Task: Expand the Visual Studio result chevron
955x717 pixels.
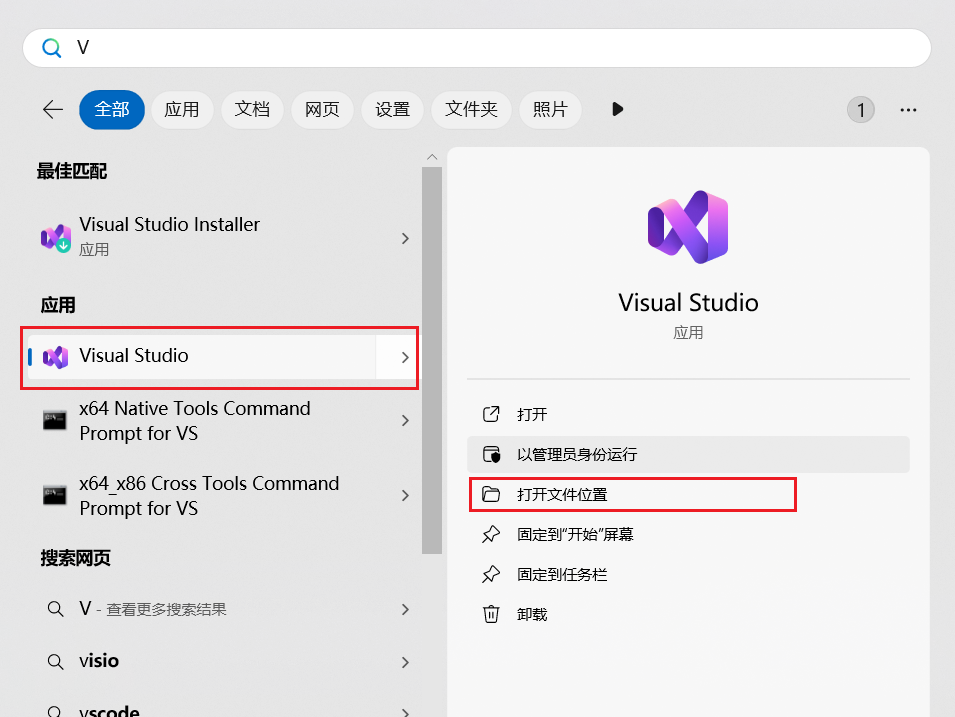Action: tap(405, 357)
